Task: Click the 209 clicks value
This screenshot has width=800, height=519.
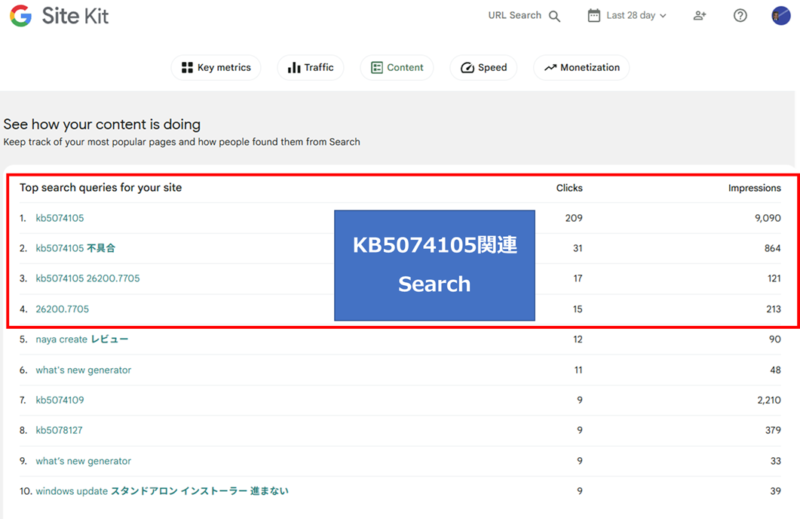Action: click(573, 218)
